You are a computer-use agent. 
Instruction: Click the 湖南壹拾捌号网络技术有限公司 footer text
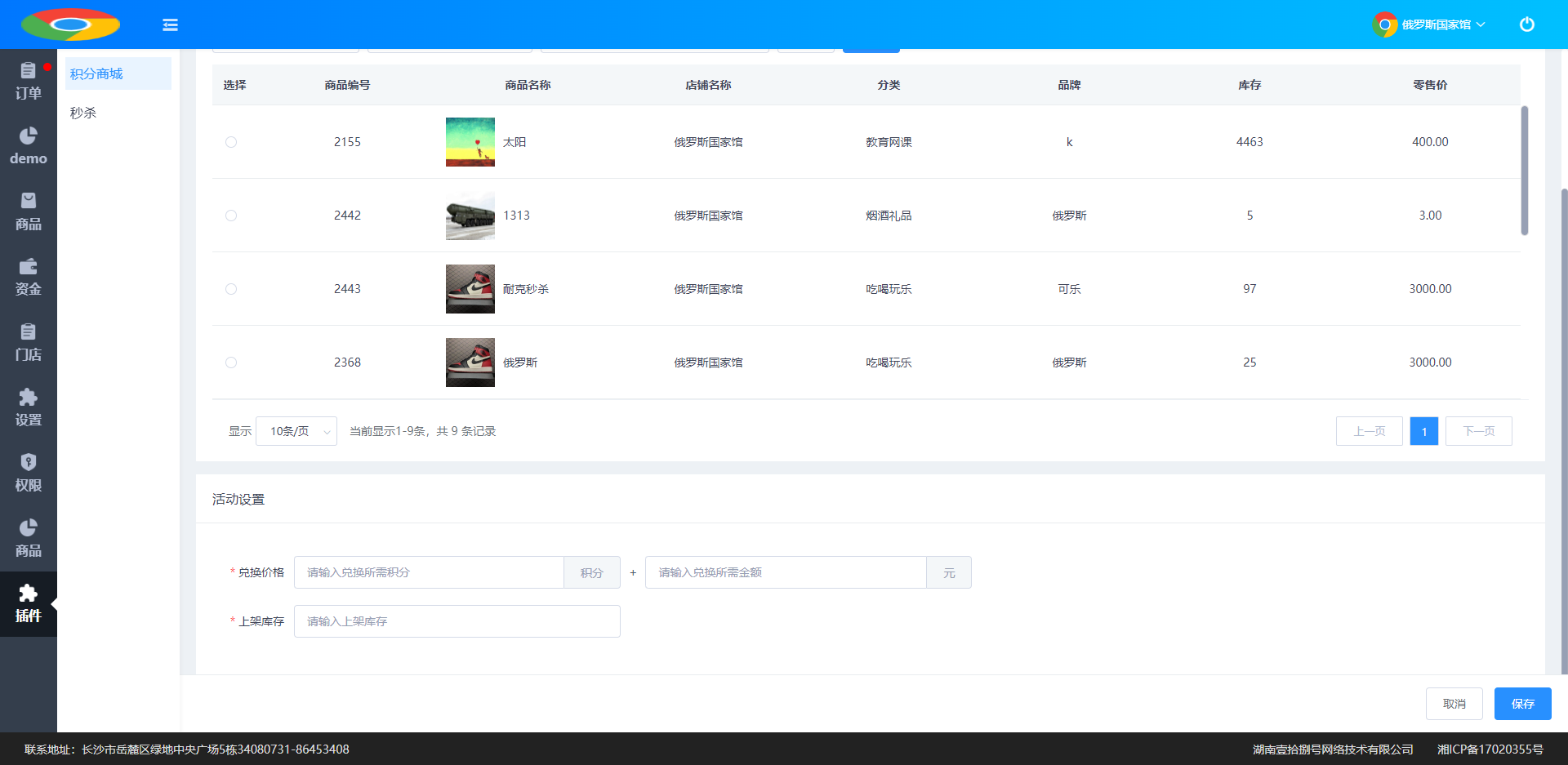[x=1333, y=749]
